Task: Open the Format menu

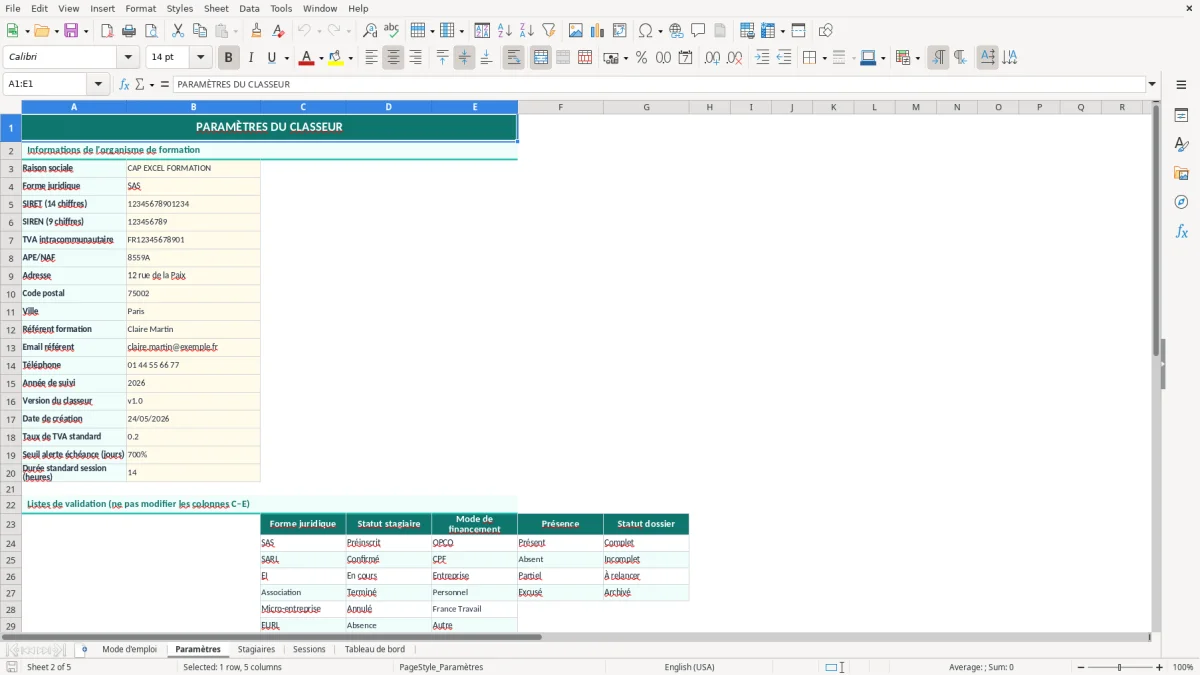Action: (140, 8)
